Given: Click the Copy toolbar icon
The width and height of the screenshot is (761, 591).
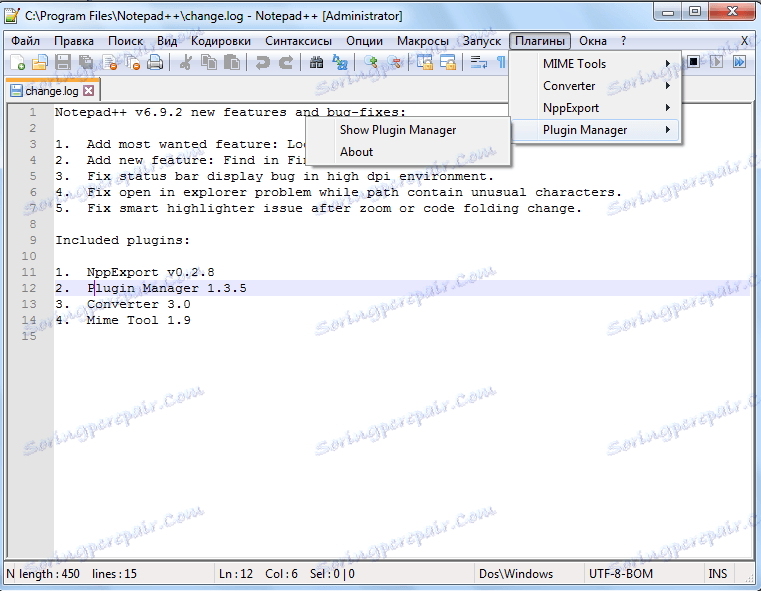Looking at the screenshot, I should [209, 63].
